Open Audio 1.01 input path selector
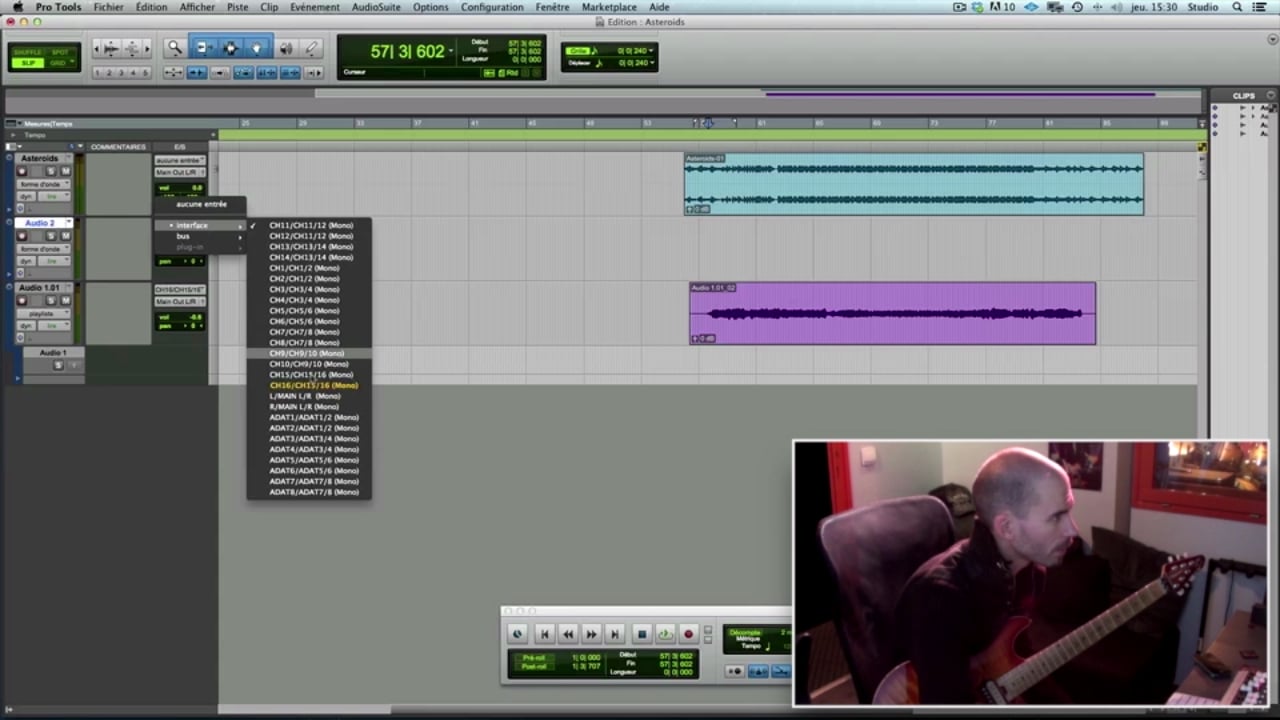The height and width of the screenshot is (720, 1280). [179, 290]
